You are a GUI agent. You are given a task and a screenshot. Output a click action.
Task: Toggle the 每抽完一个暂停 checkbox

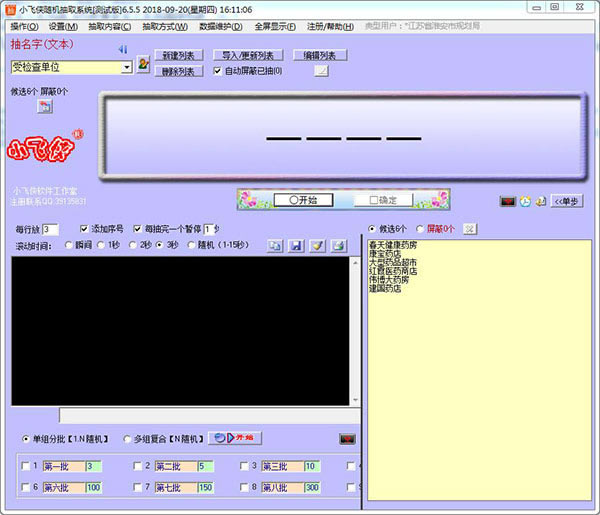click(x=137, y=229)
